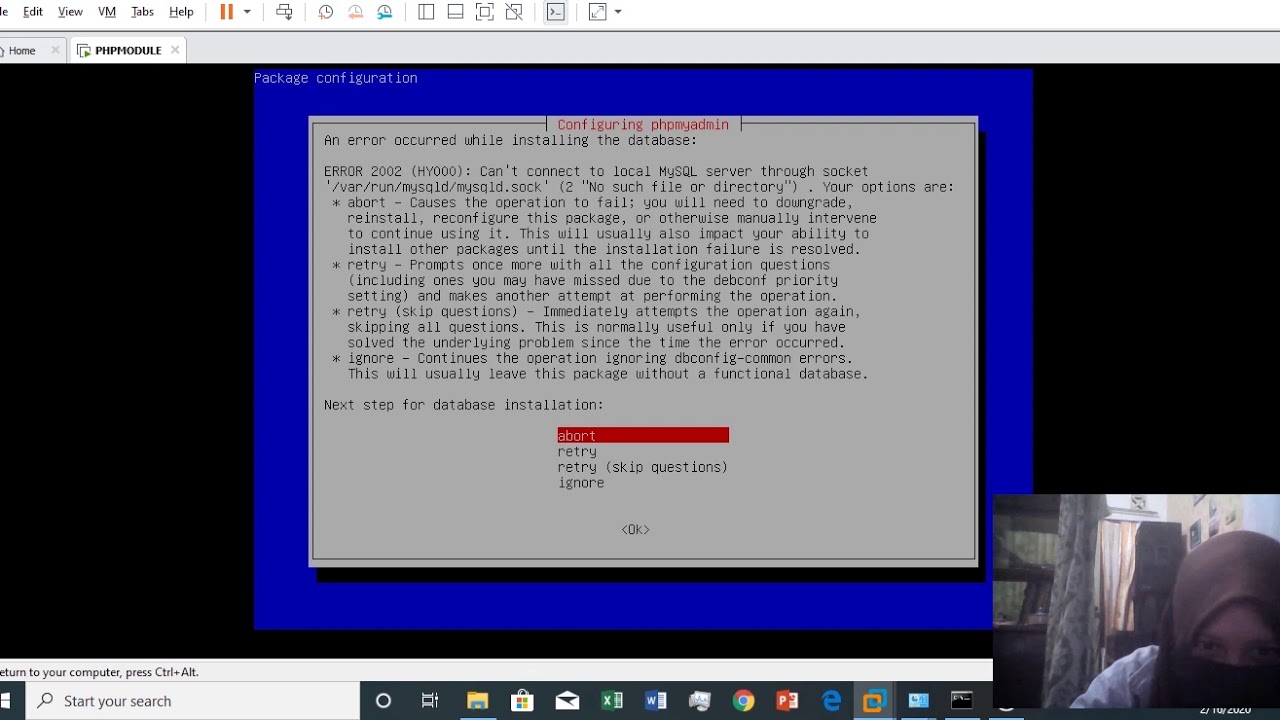Open Microsoft Edge from the taskbar

[831, 701]
